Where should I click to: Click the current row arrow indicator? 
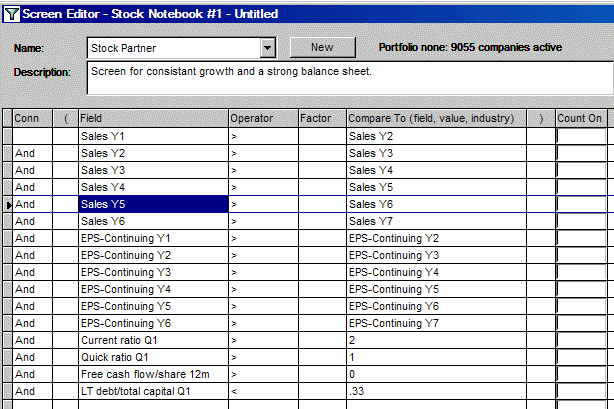(x=8, y=204)
